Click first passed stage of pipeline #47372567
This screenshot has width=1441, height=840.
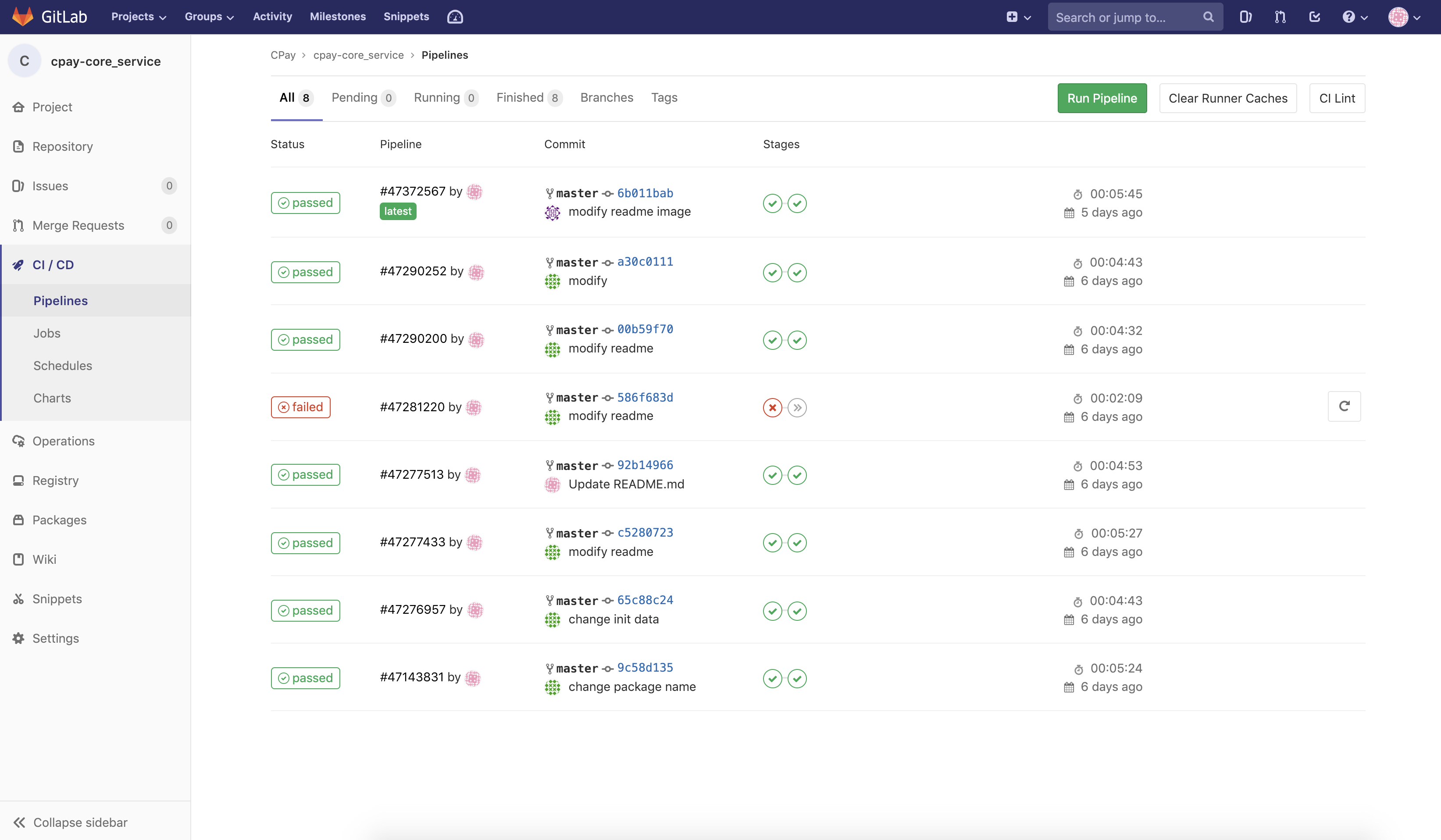point(772,203)
